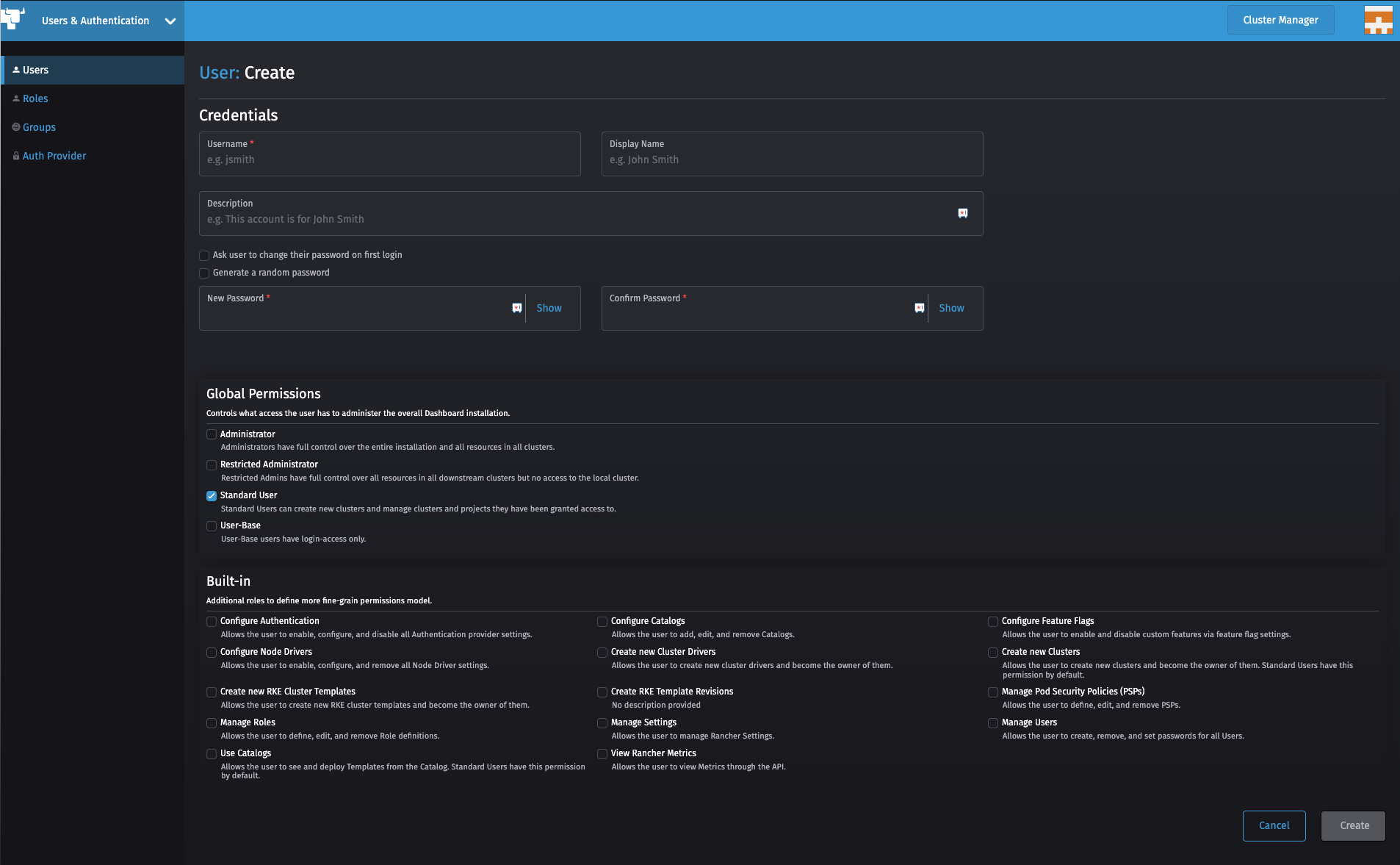The height and width of the screenshot is (865, 1400).
Task: Click the password manager icon in New Password field
Action: point(517,308)
